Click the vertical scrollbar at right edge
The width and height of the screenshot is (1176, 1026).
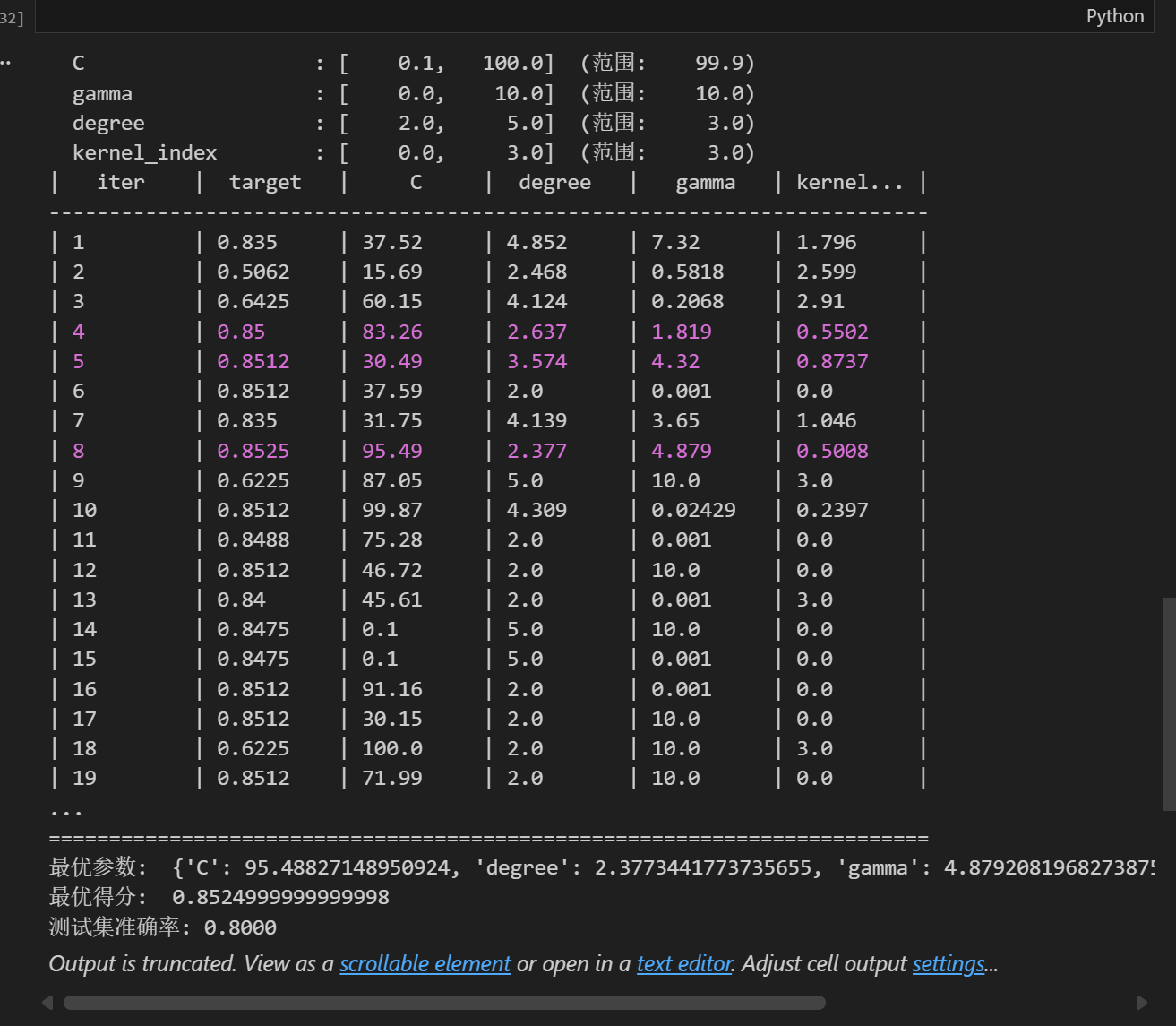(x=1169, y=703)
